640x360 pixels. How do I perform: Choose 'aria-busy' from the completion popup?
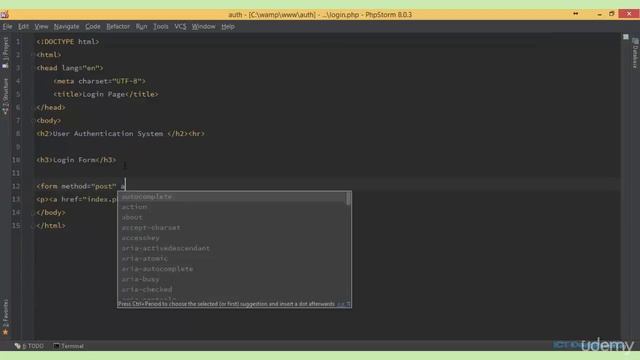coord(232,279)
